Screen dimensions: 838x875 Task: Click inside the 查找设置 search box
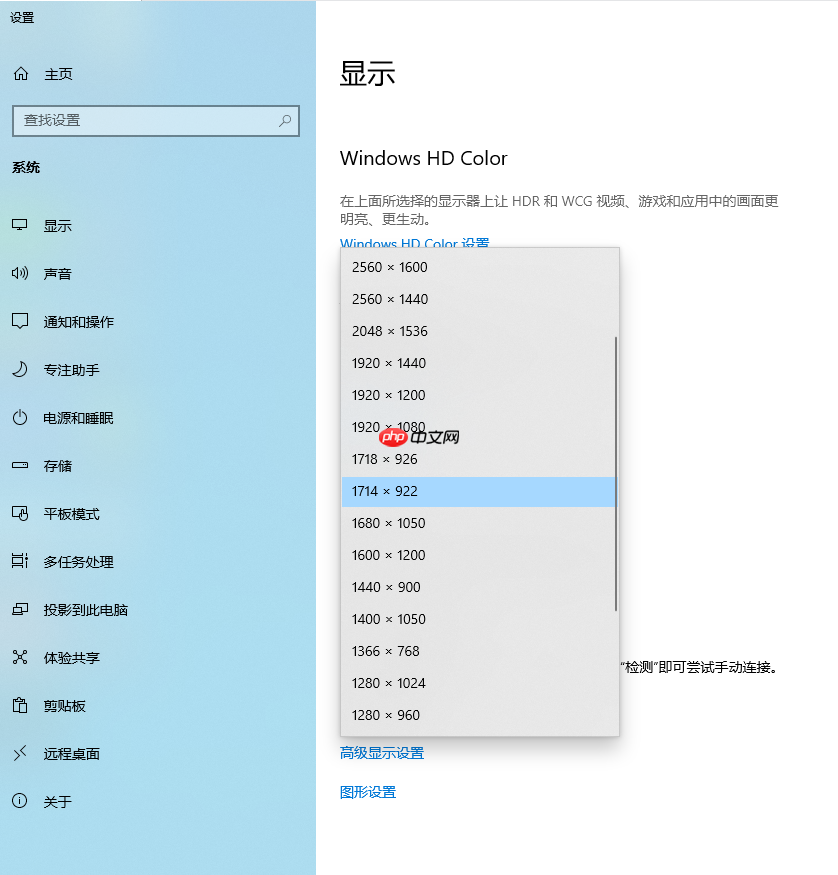click(x=155, y=120)
